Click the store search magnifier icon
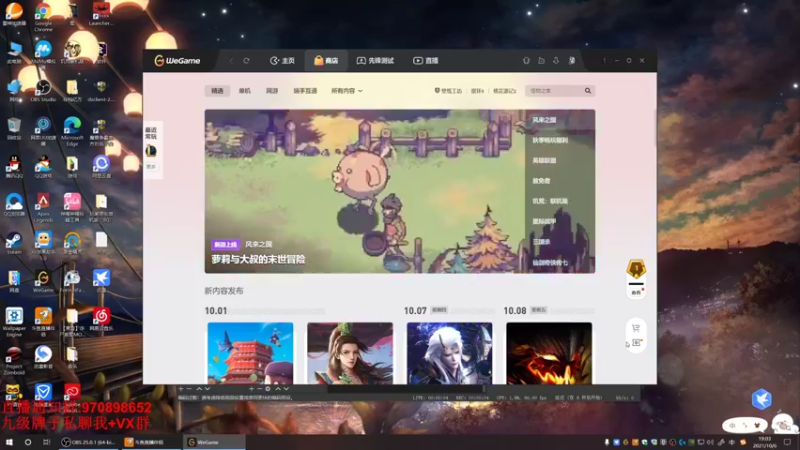800x450 pixels. (x=588, y=91)
